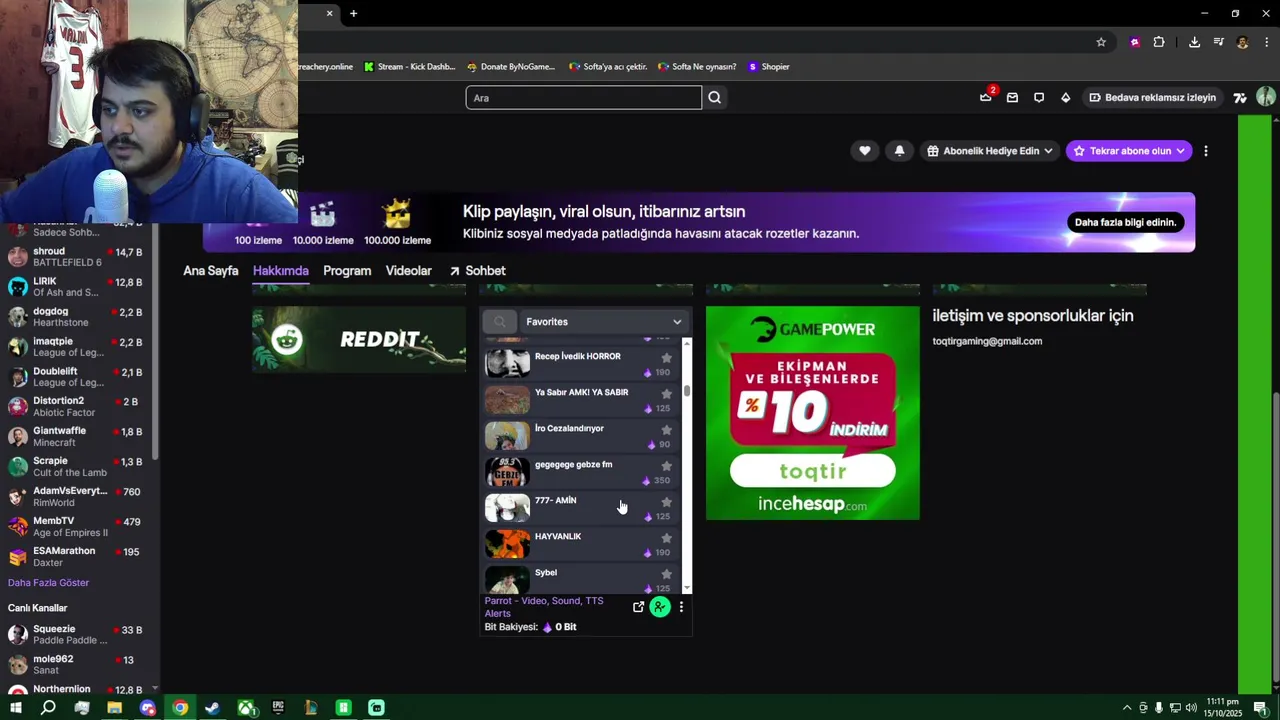This screenshot has height=720, width=1280.
Task: Play the gegegege gebze fm thumbnail
Action: point(507,472)
